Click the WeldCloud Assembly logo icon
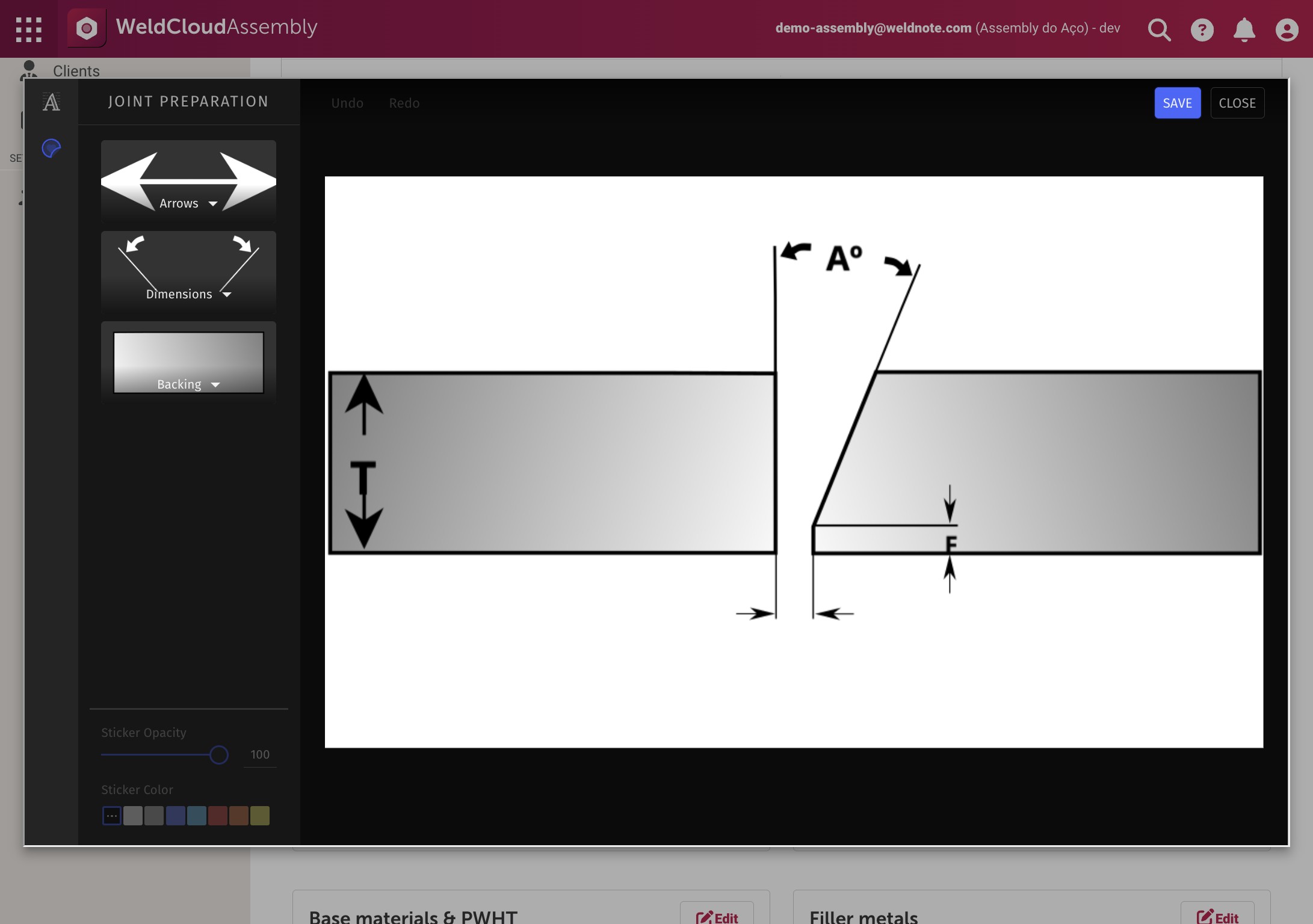The image size is (1313, 924). pos(87,28)
